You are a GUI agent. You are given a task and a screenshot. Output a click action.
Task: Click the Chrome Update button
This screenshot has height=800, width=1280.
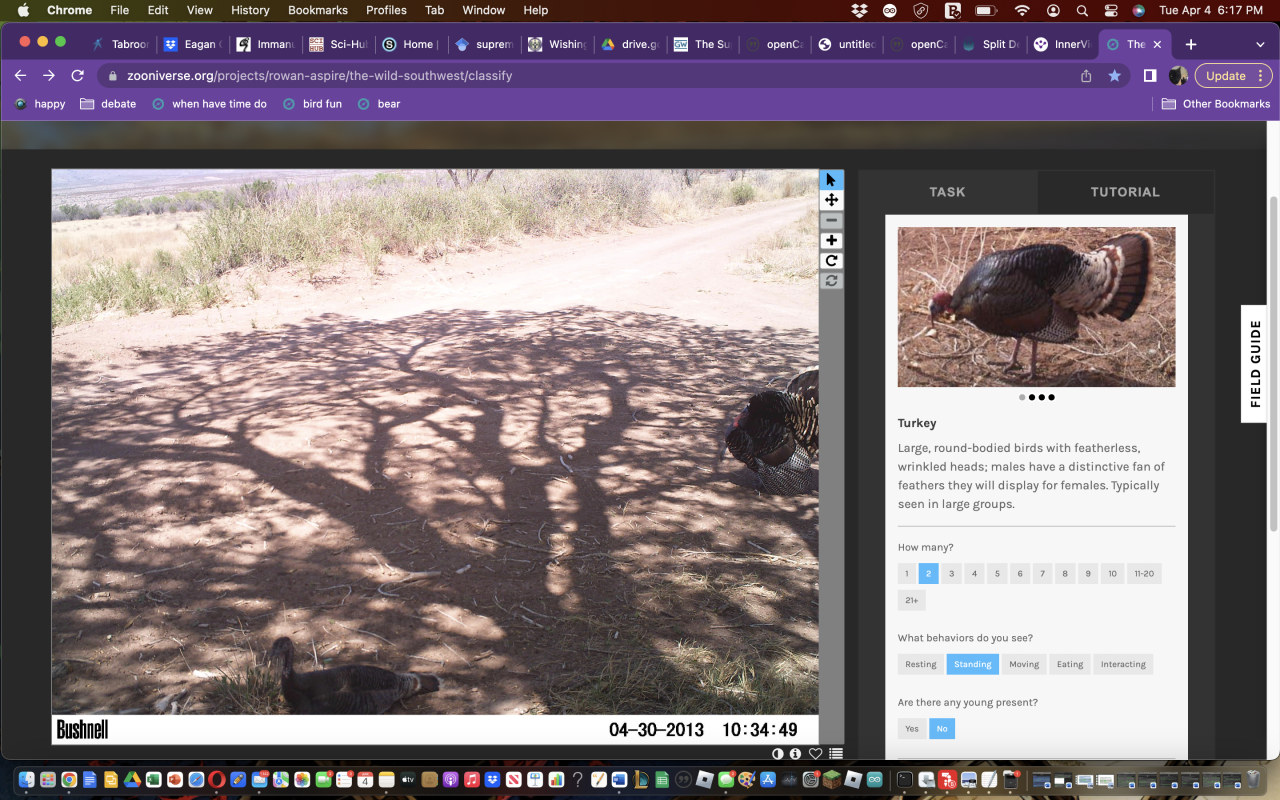[1234, 76]
